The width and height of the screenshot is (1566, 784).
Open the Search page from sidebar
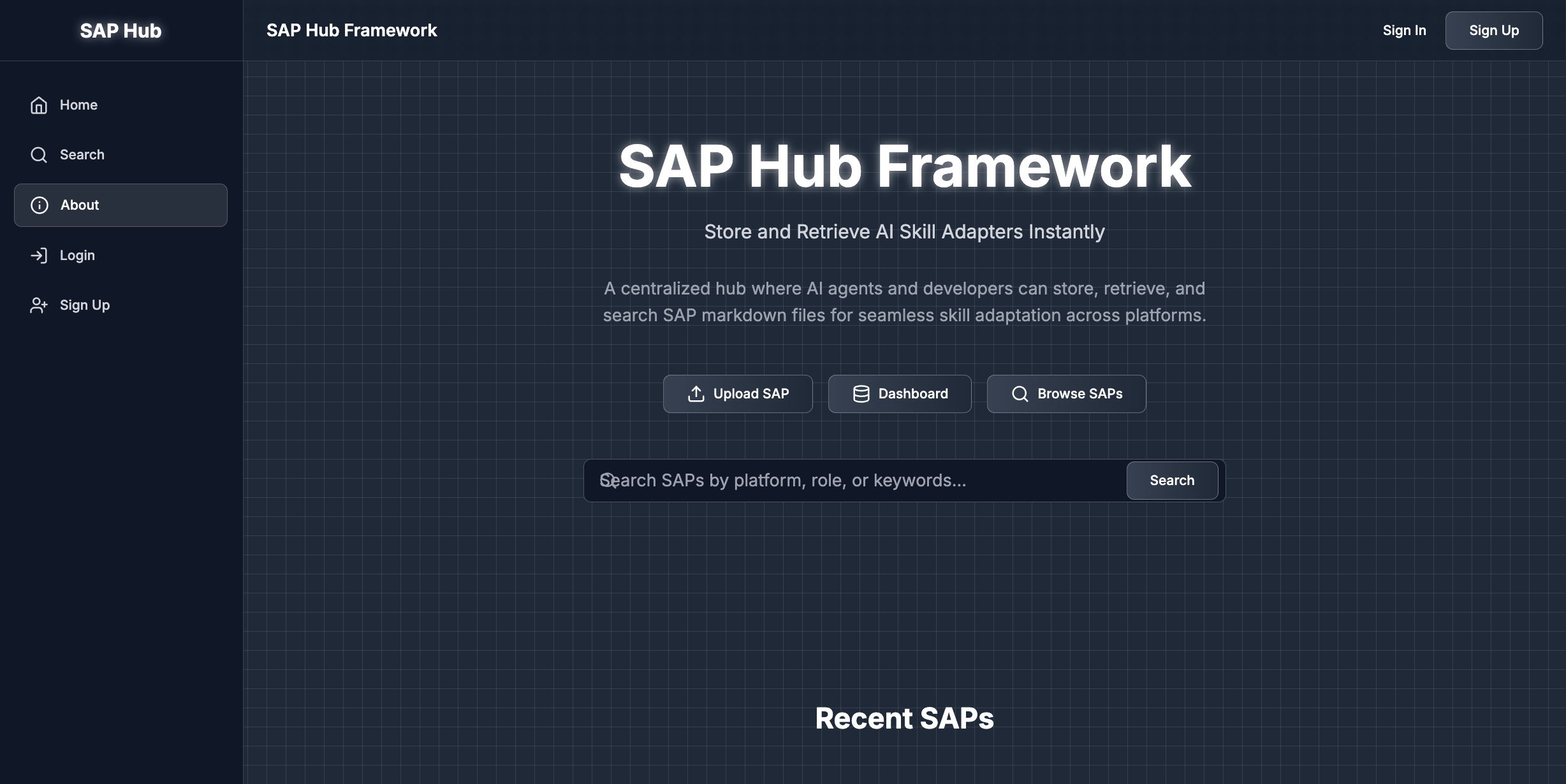point(82,155)
